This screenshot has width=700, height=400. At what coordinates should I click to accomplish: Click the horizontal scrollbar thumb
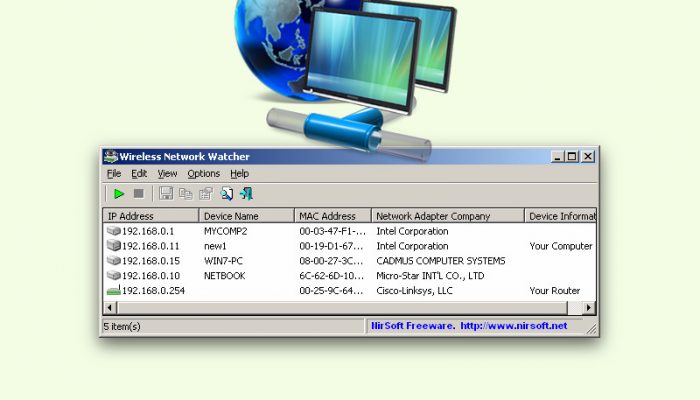[x=342, y=308]
